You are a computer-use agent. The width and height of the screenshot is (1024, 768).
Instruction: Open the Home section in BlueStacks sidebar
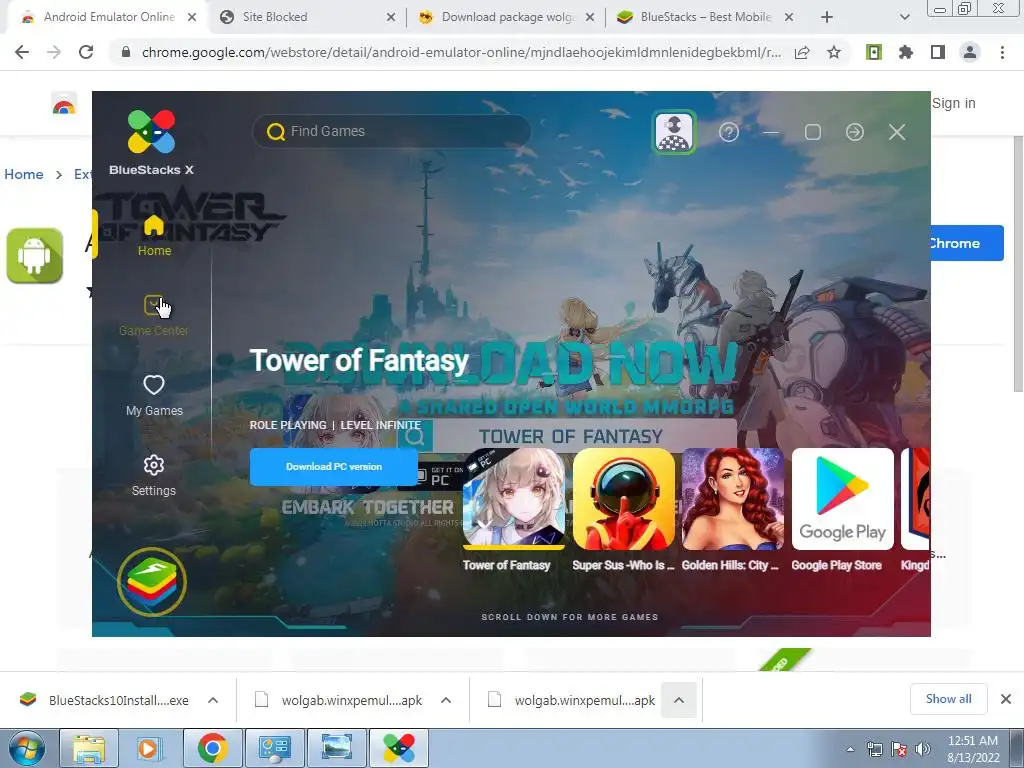coord(154,236)
